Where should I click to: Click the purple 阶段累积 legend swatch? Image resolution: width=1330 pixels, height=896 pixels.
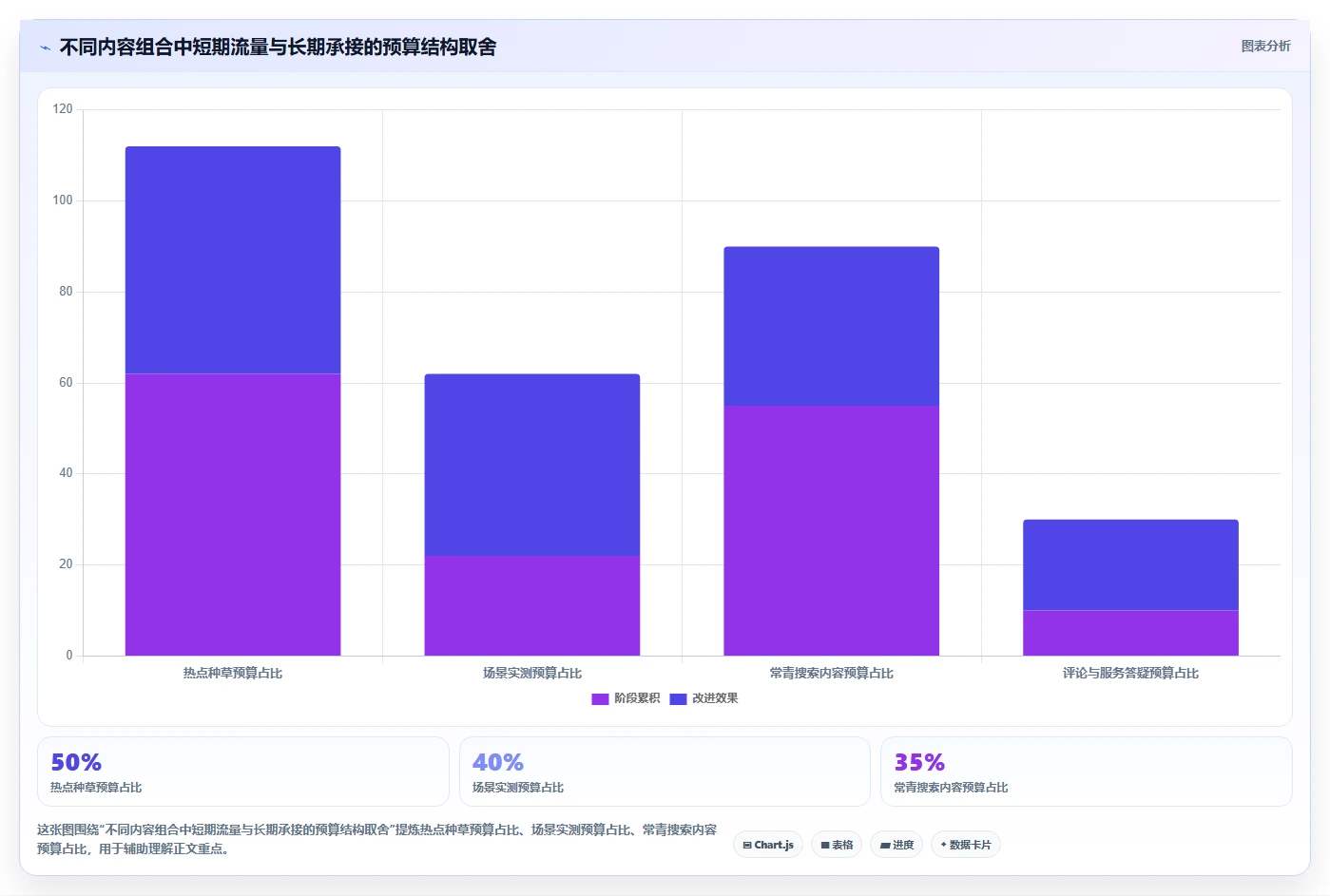click(600, 698)
